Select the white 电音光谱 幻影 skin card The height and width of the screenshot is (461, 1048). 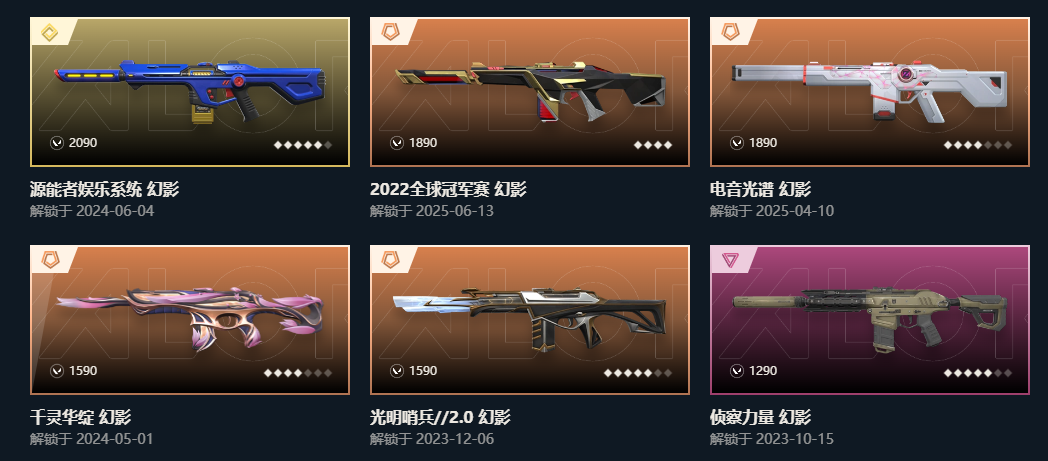click(870, 92)
